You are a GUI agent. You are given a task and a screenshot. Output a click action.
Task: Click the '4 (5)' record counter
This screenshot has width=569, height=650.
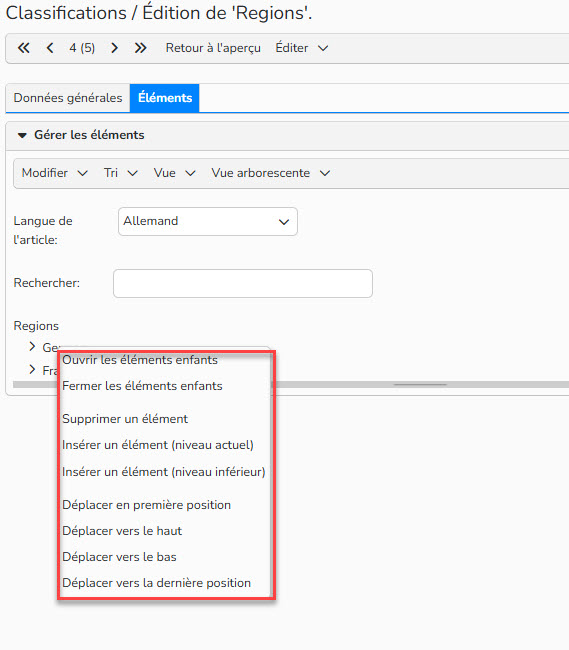pyautogui.click(x=82, y=48)
